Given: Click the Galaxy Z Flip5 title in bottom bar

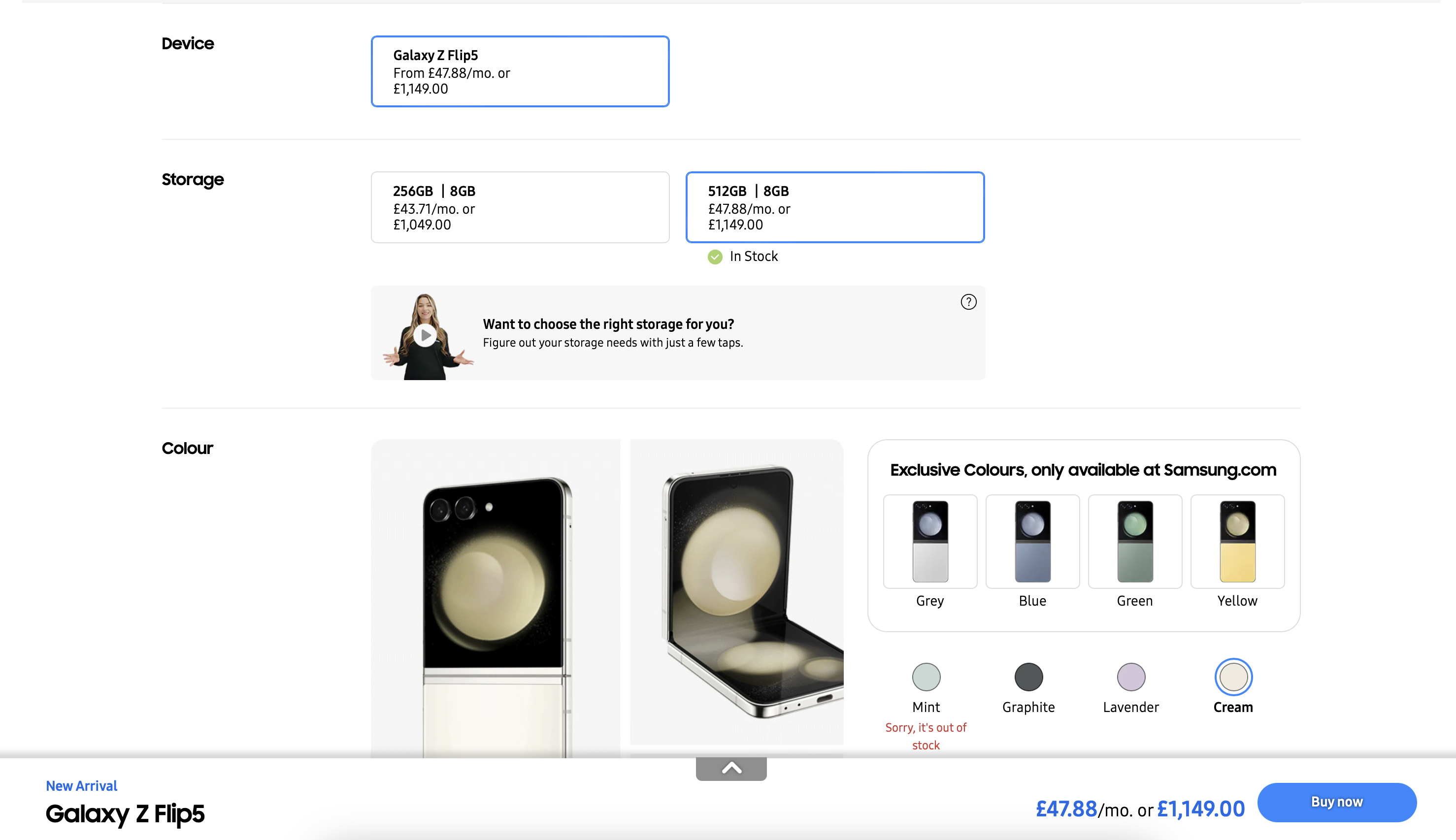Looking at the screenshot, I should (x=125, y=813).
